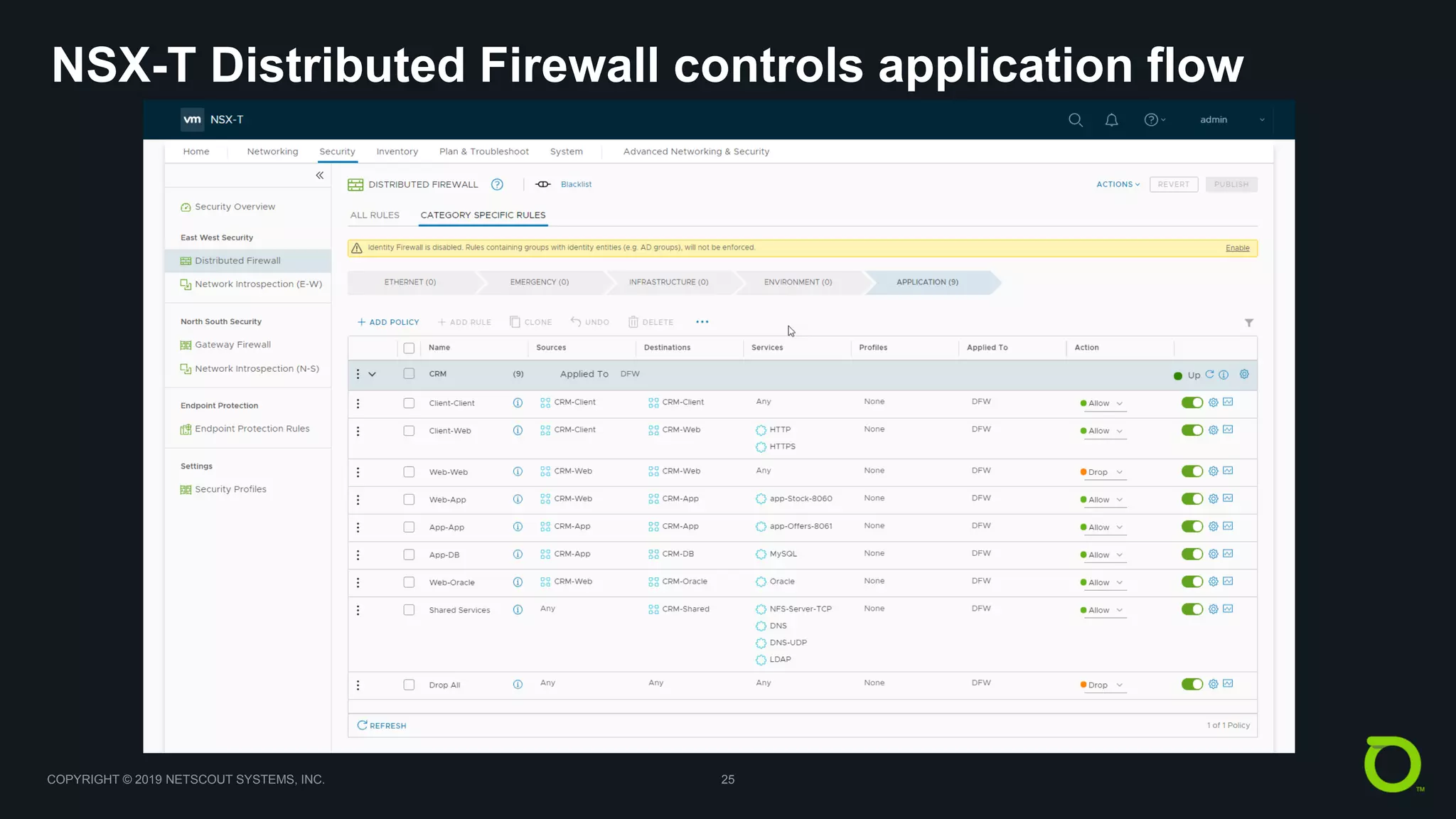Viewport: 1456px width, 819px height.
Task: Open Drop action dropdown for Drop All
Action: click(1103, 686)
